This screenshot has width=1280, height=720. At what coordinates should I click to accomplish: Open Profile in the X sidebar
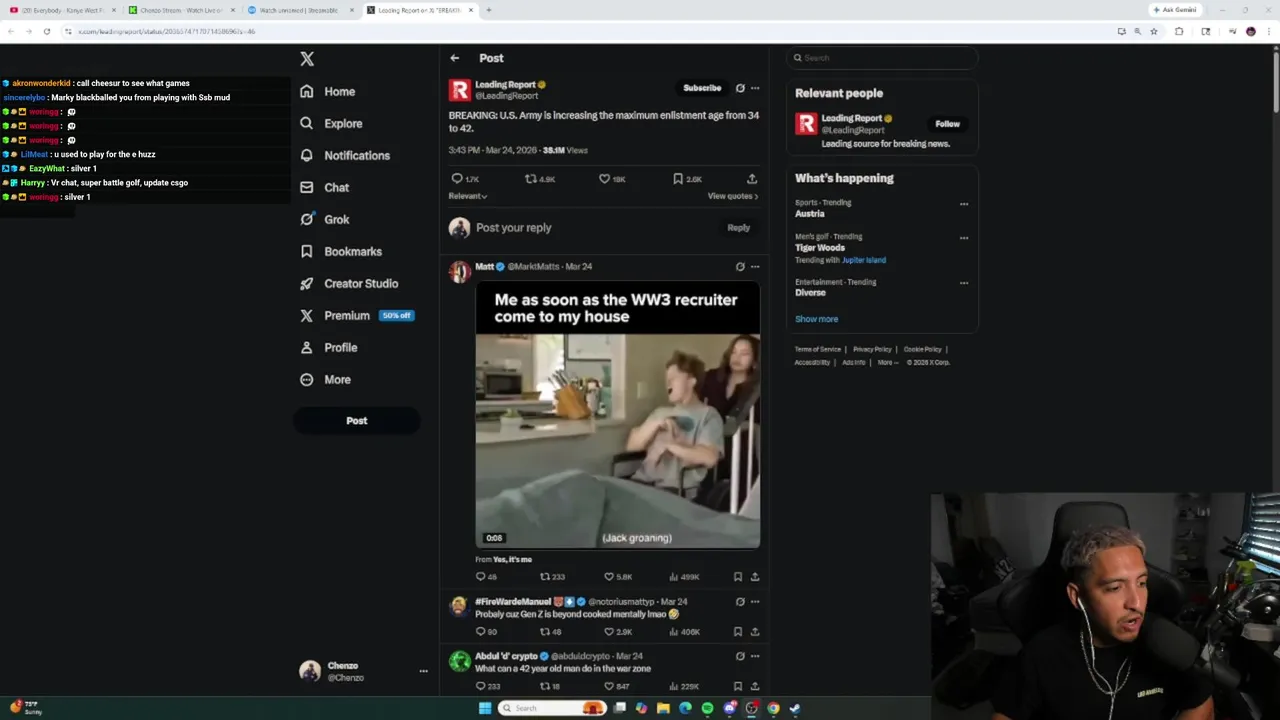(x=328, y=347)
